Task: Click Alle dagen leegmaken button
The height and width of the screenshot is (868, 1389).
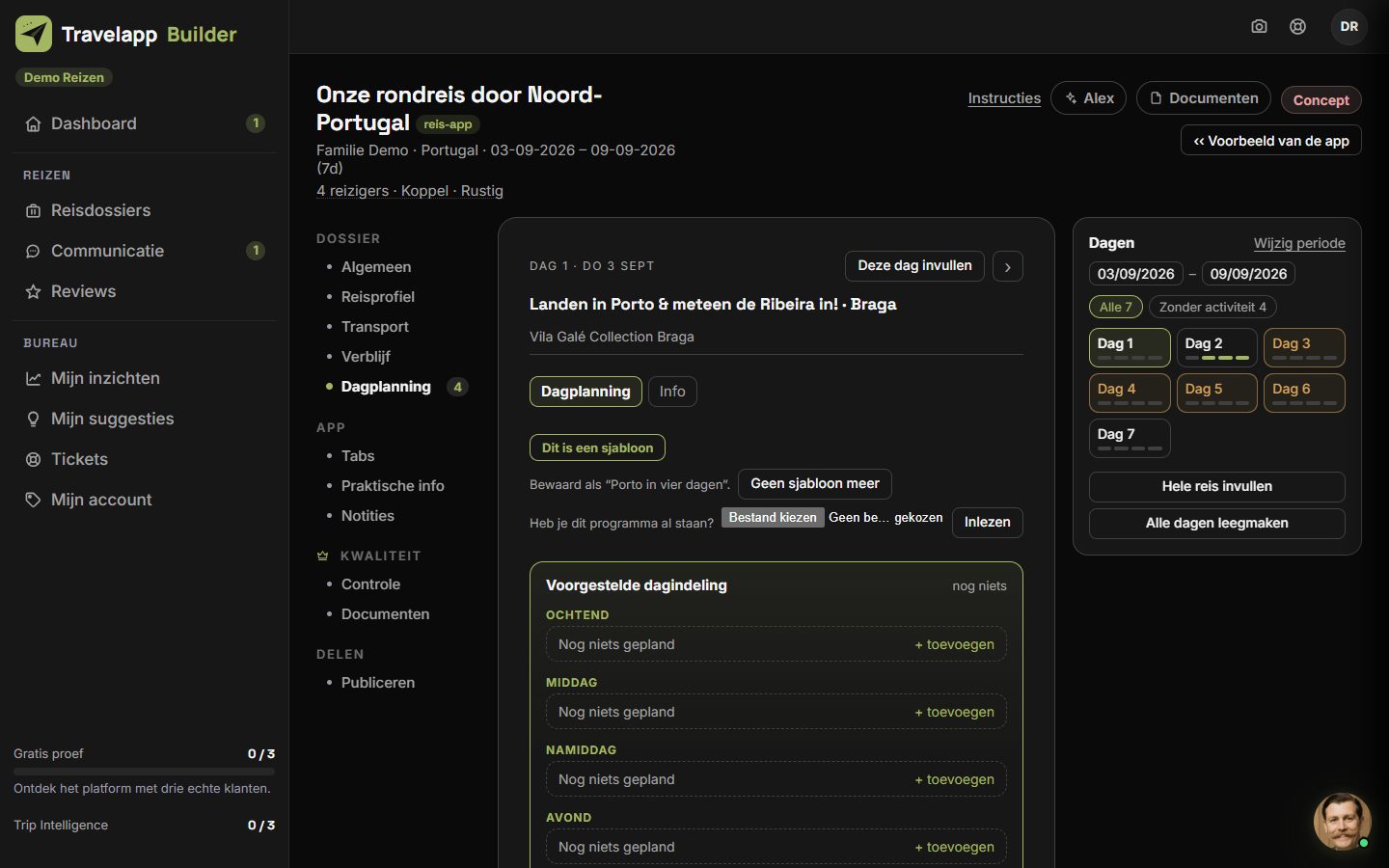Action: [x=1217, y=524]
